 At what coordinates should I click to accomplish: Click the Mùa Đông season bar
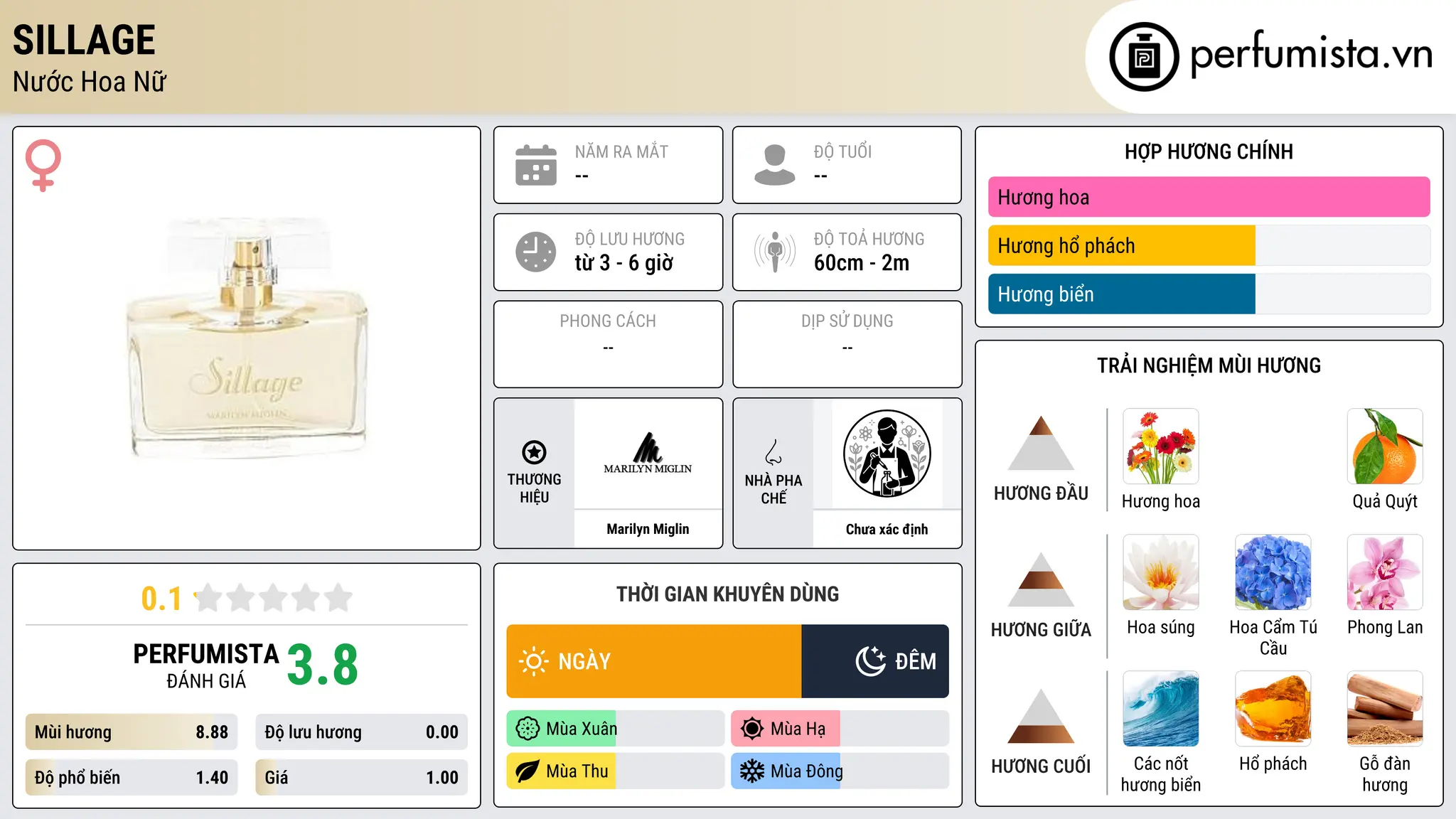pyautogui.click(x=840, y=771)
